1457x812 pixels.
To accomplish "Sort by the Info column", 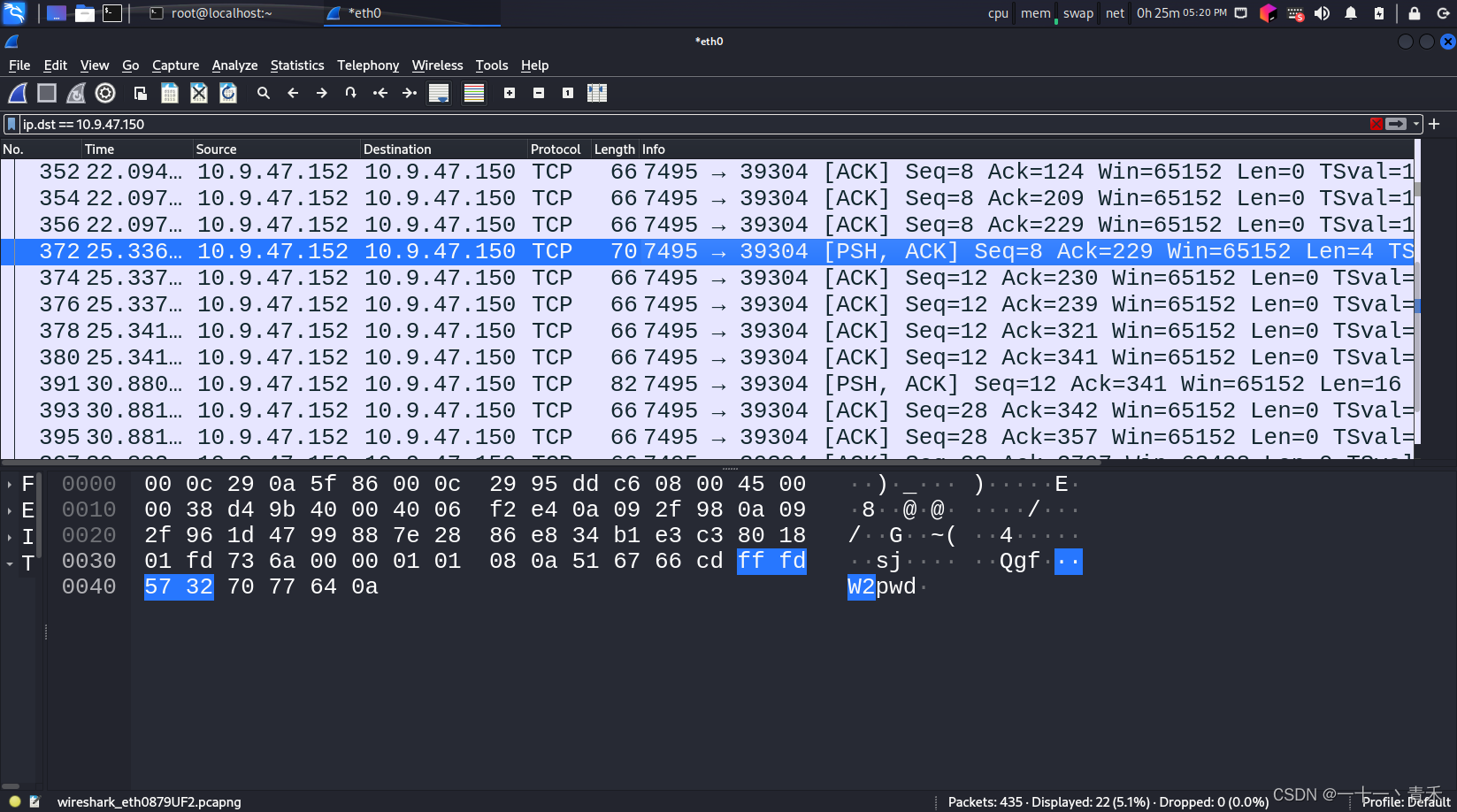I will [x=1026, y=149].
